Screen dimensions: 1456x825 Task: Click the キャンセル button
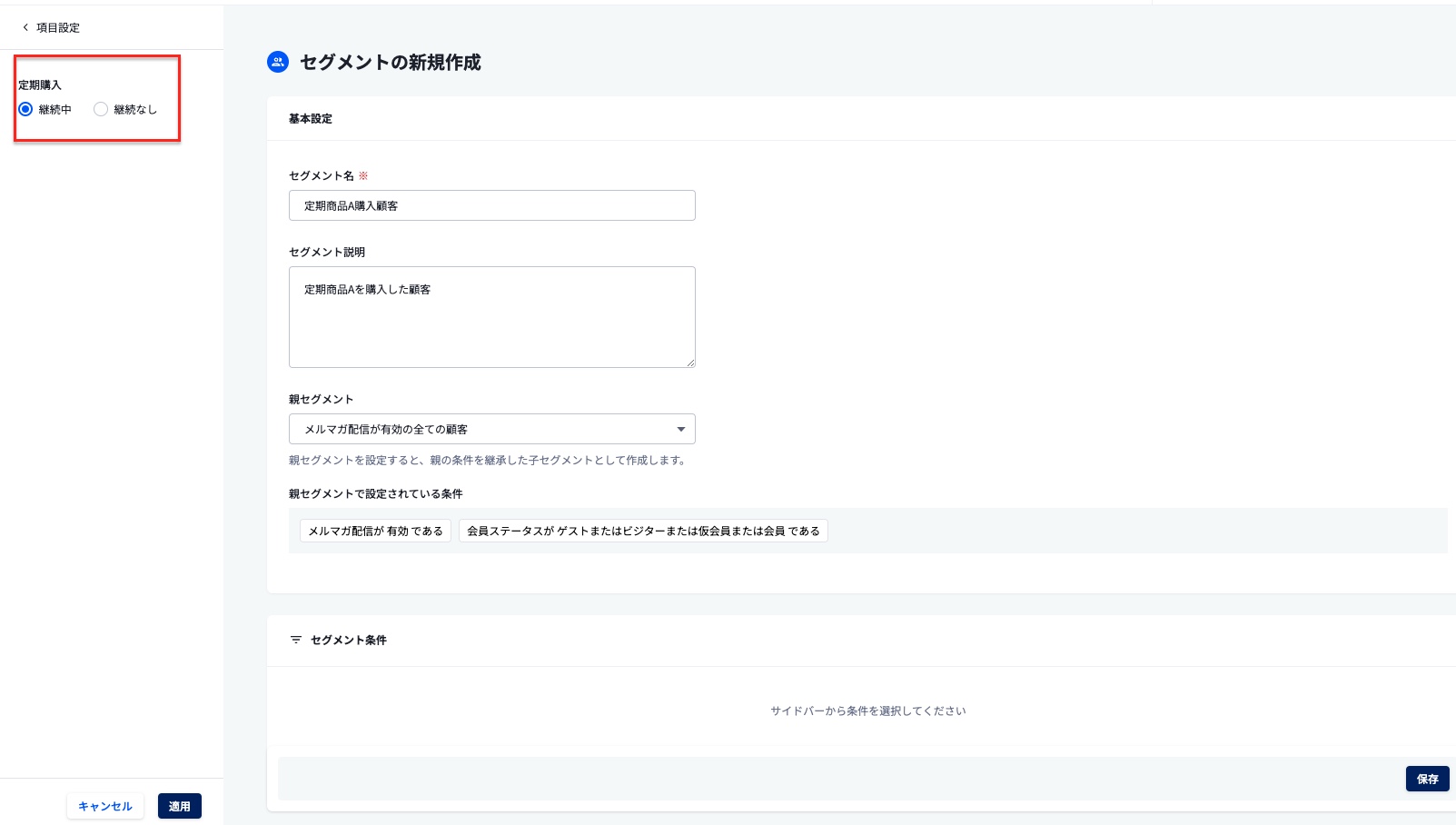pos(105,806)
